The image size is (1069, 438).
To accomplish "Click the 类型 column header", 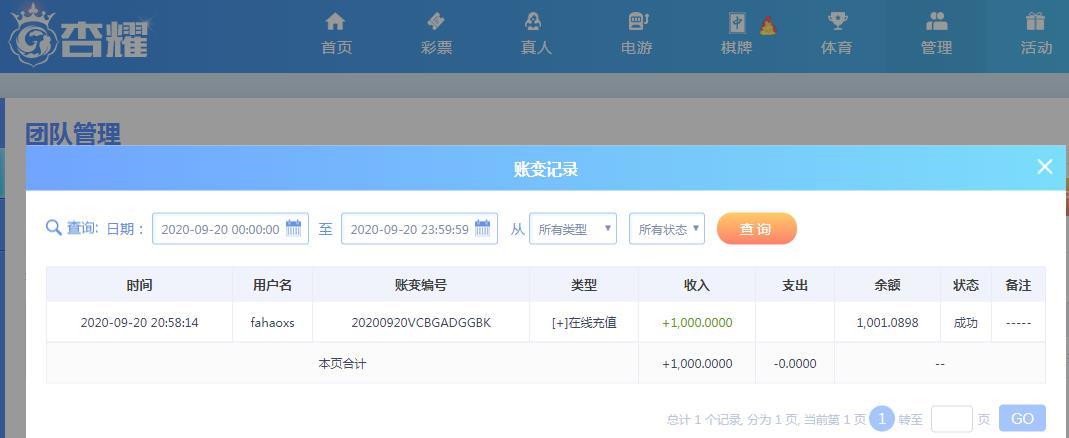I will [x=584, y=285].
